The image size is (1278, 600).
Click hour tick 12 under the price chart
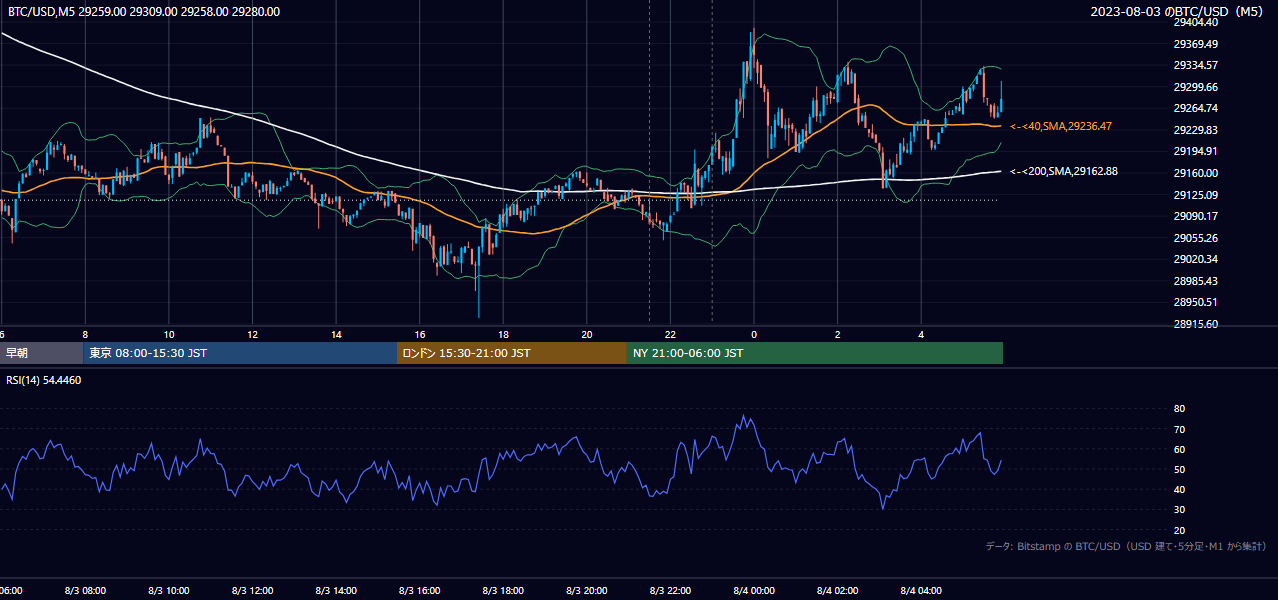point(252,334)
